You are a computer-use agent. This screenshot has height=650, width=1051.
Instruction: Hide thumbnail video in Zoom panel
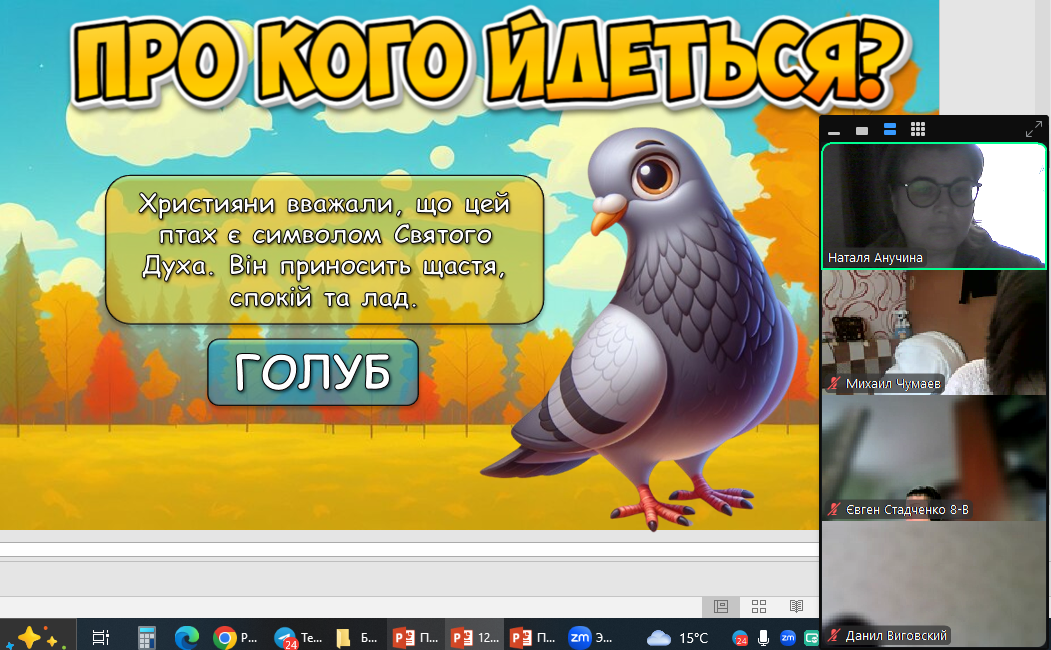(834, 131)
